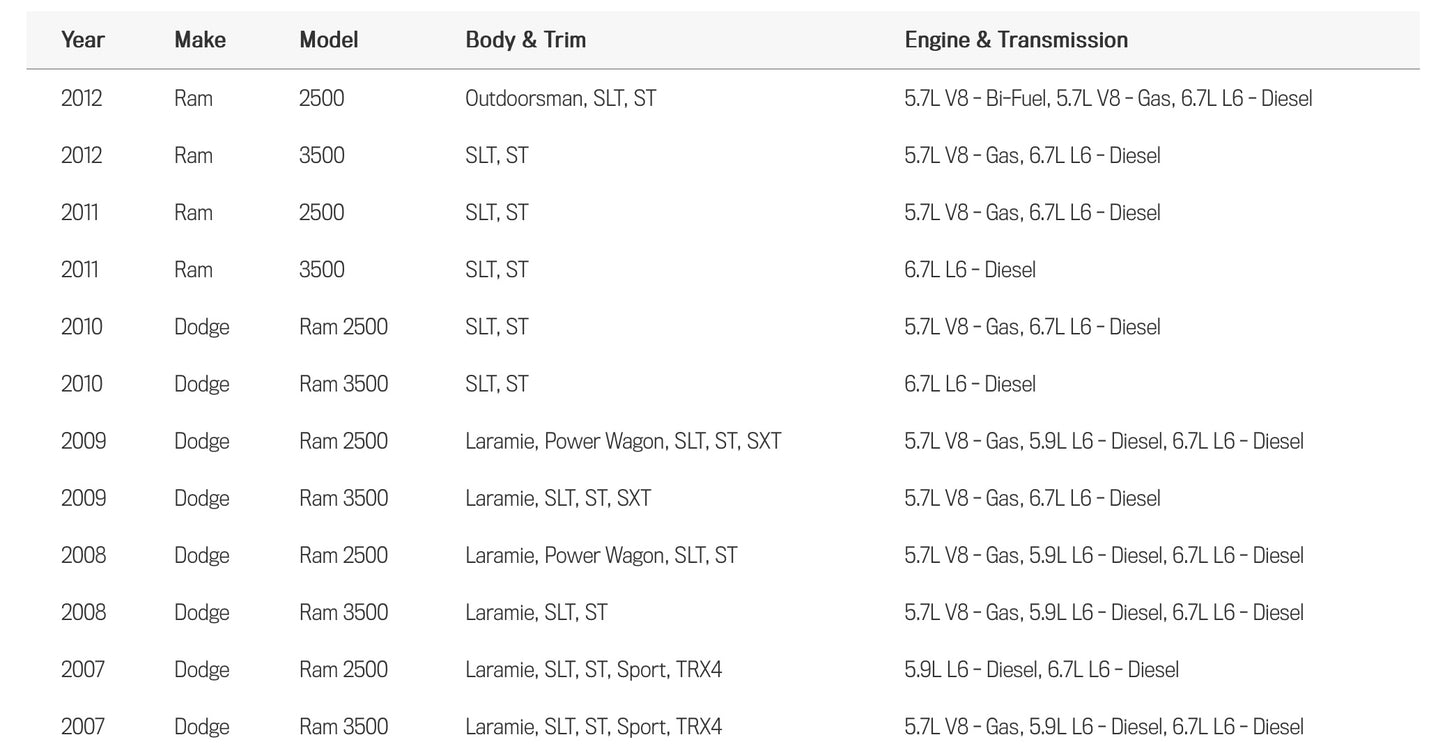Image resolution: width=1445 pixels, height=751 pixels.
Task: Select the year cell of the 2011 Ram 2500 row
Action: (80, 212)
